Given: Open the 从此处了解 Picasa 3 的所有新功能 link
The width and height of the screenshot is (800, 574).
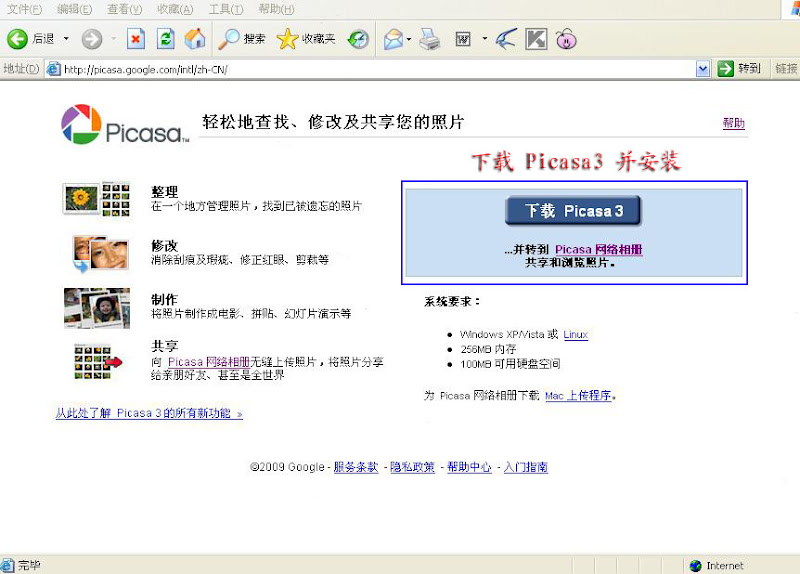Looking at the screenshot, I should point(149,413).
